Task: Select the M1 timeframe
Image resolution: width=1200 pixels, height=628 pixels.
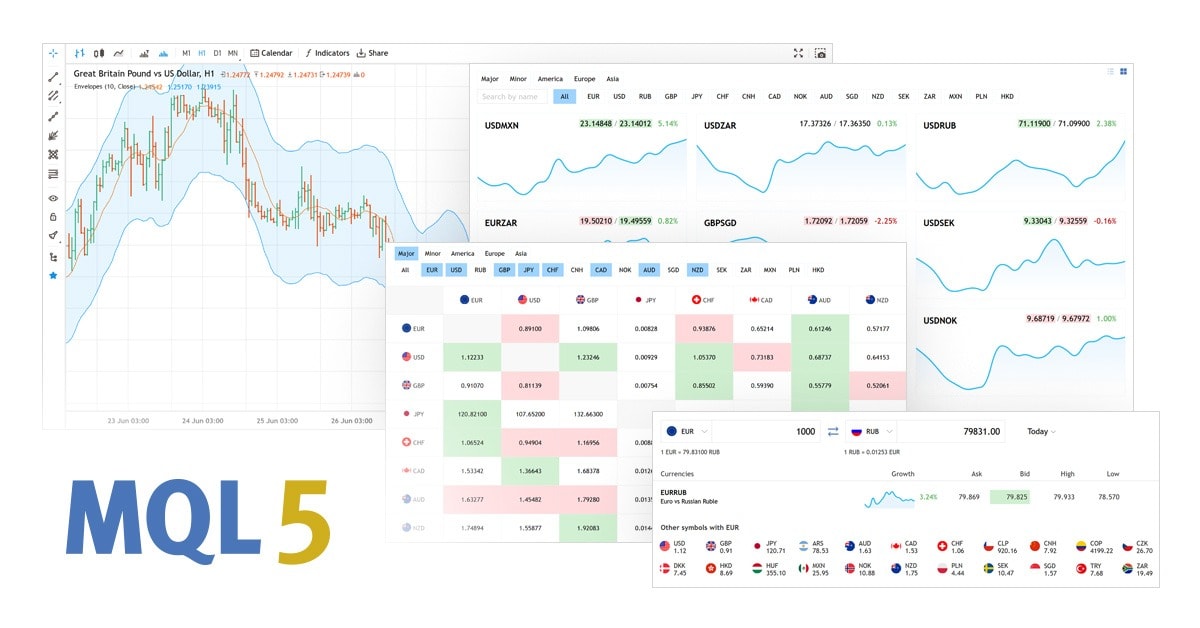Action: click(x=185, y=53)
